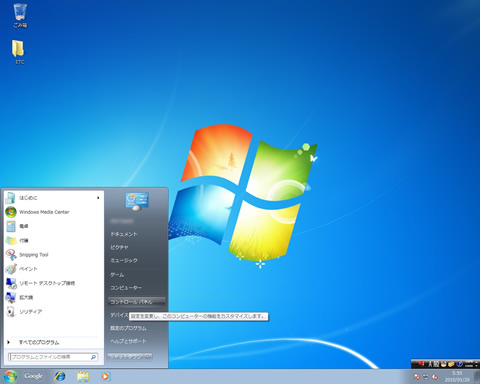Click the シャットダウン button
480x384 pixels.
click(126, 357)
